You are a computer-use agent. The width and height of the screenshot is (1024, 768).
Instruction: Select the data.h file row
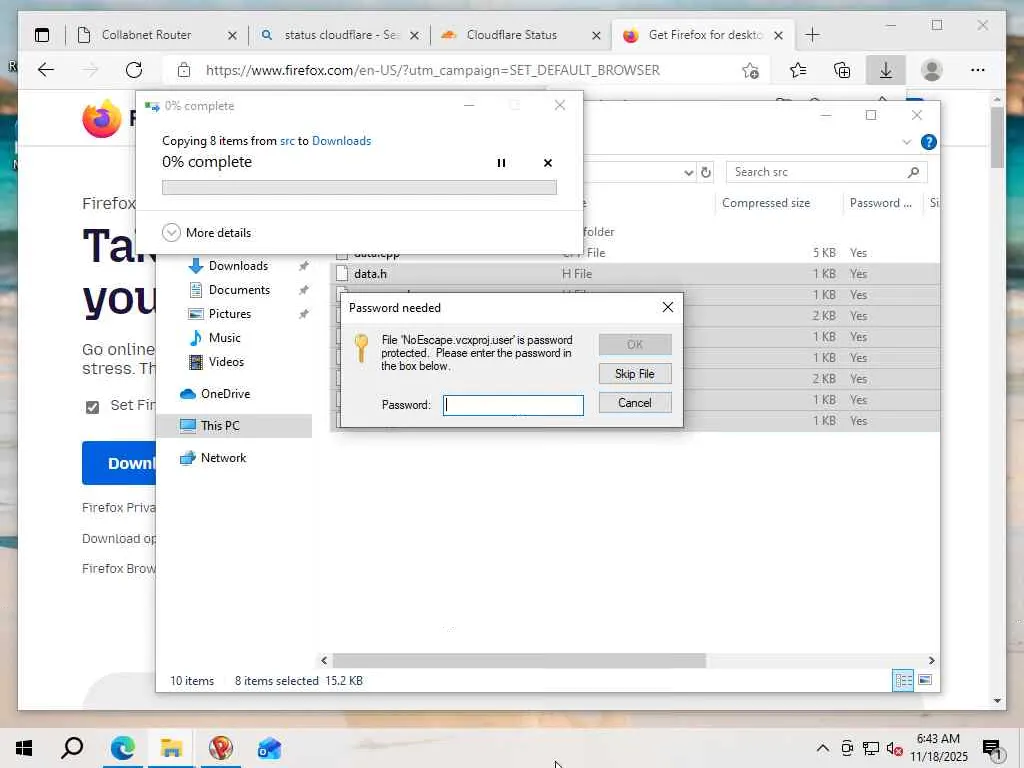(x=637, y=274)
